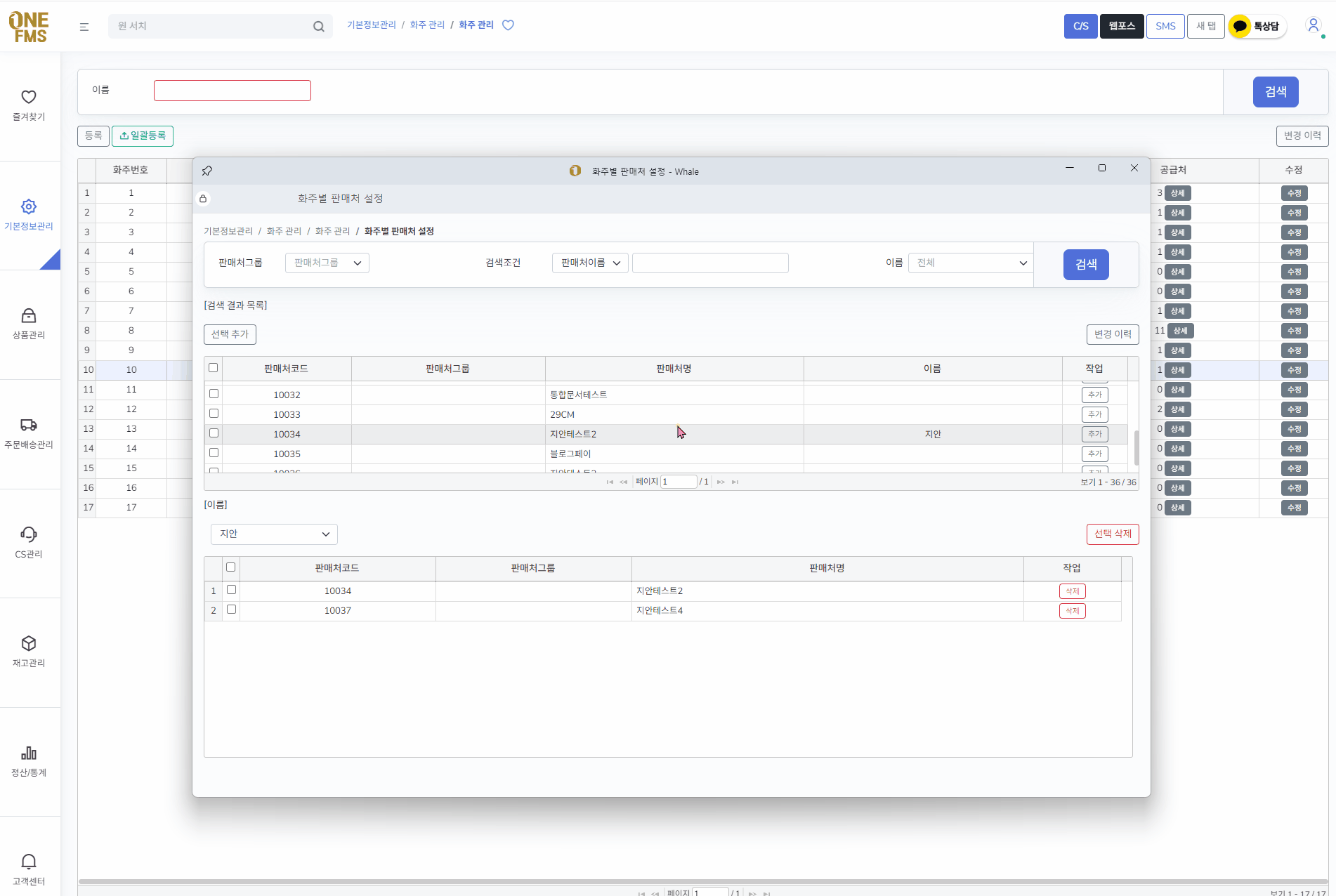Check the row for 판매처코드 10032
Viewport: 1336px width, 896px height.
pyautogui.click(x=214, y=394)
